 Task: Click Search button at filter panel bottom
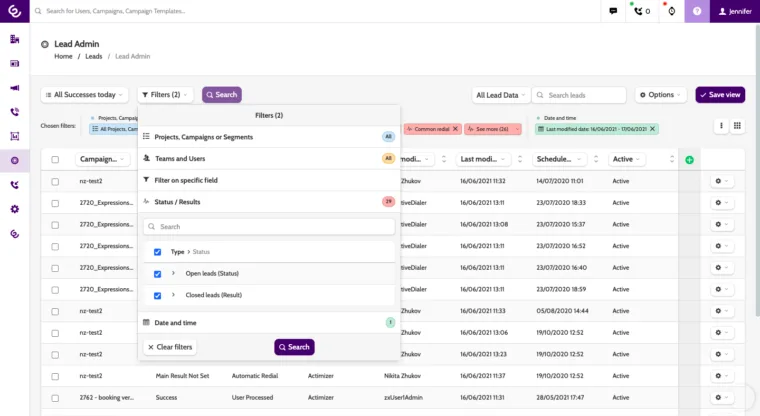[x=294, y=347]
